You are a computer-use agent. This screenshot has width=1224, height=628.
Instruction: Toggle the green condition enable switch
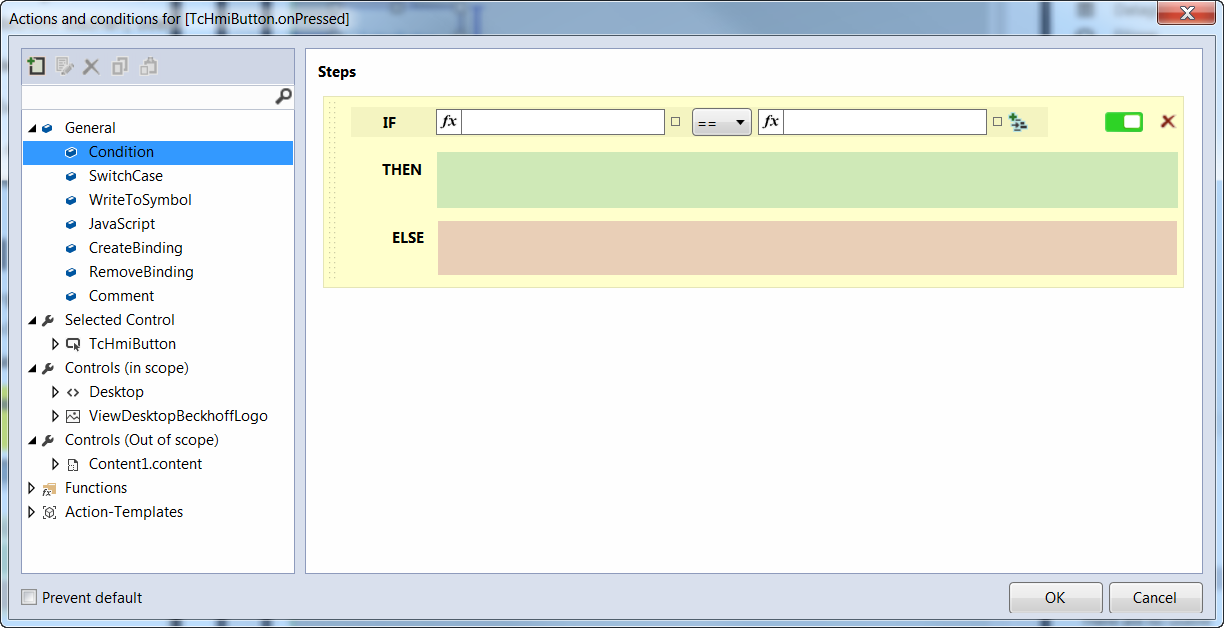[1124, 122]
